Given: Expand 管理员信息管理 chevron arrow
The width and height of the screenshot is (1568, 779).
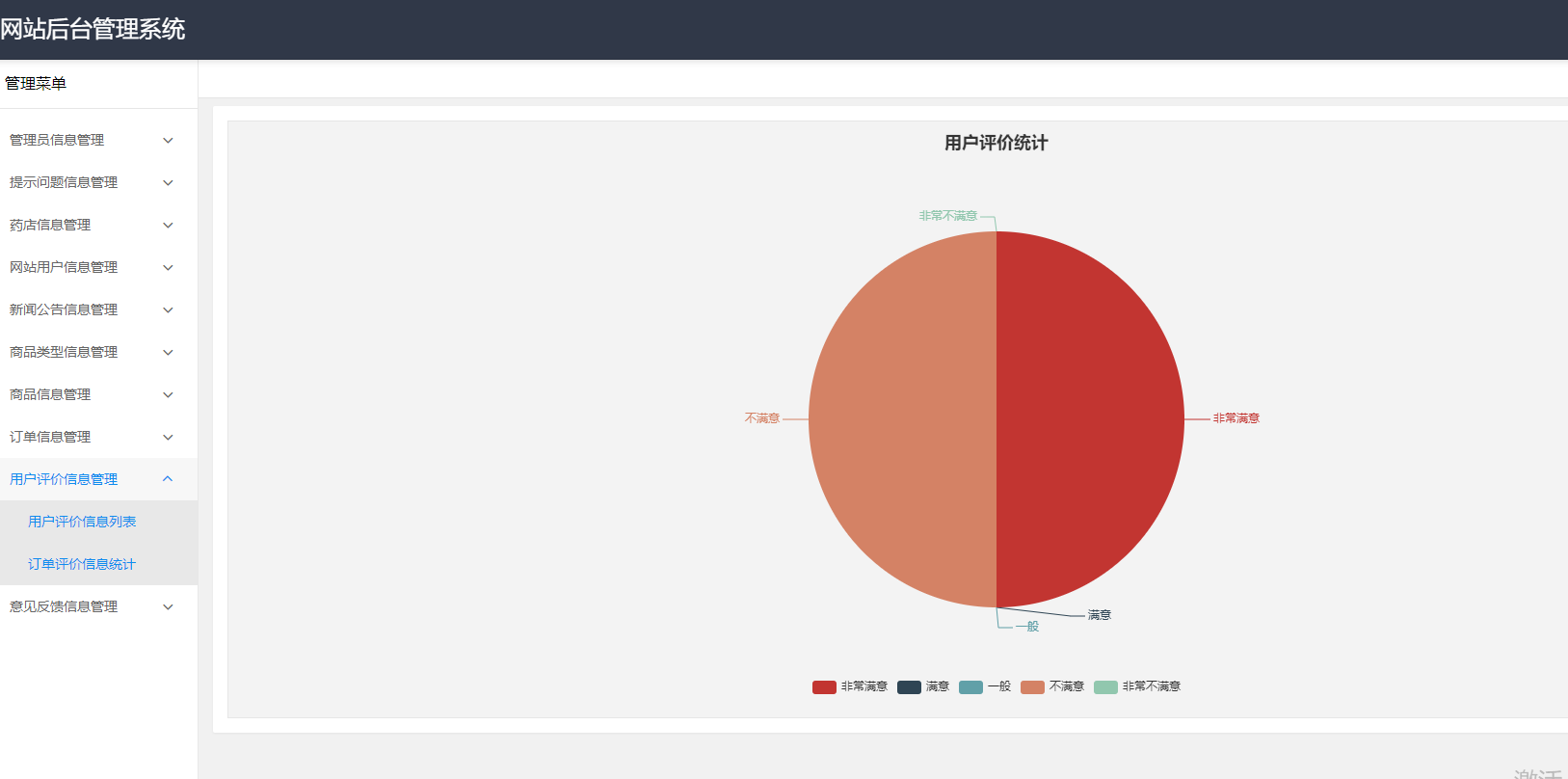Looking at the screenshot, I should pyautogui.click(x=168, y=140).
